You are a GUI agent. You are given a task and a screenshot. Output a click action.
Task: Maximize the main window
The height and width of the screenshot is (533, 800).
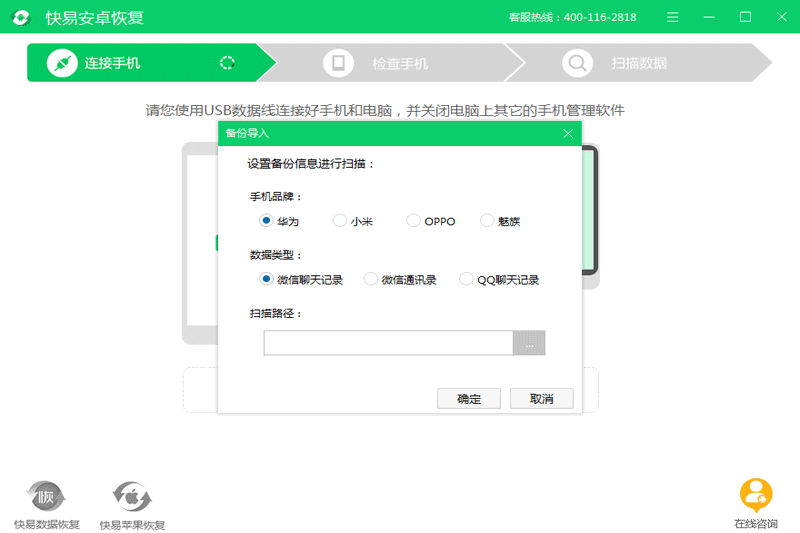[x=745, y=17]
